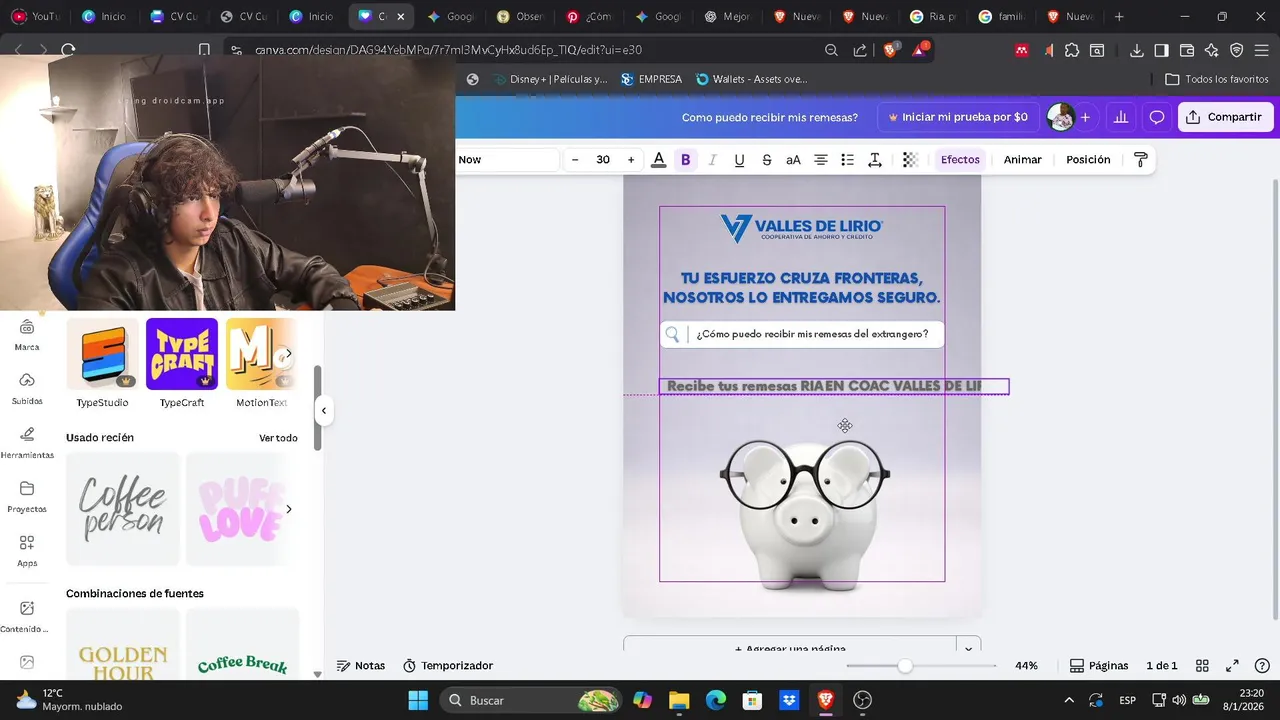Open the Animar animation panel
The width and height of the screenshot is (1280, 720).
pyautogui.click(x=1022, y=160)
